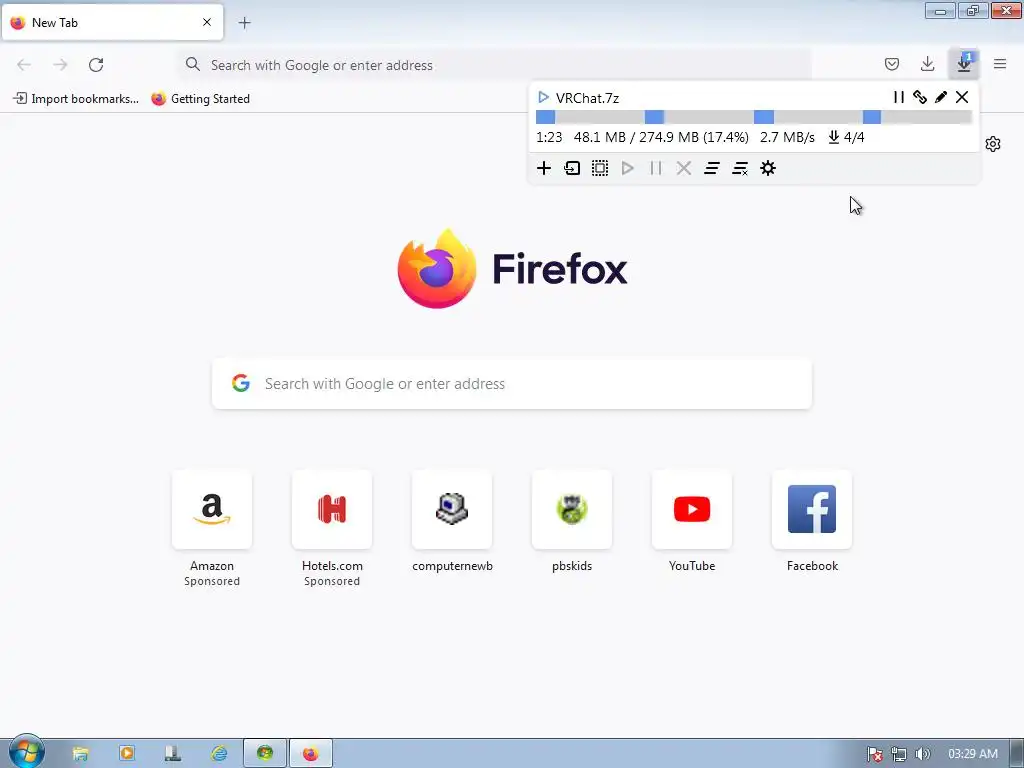Edit the VRChat.7z download entry
The width and height of the screenshot is (1024, 768).
point(941,97)
